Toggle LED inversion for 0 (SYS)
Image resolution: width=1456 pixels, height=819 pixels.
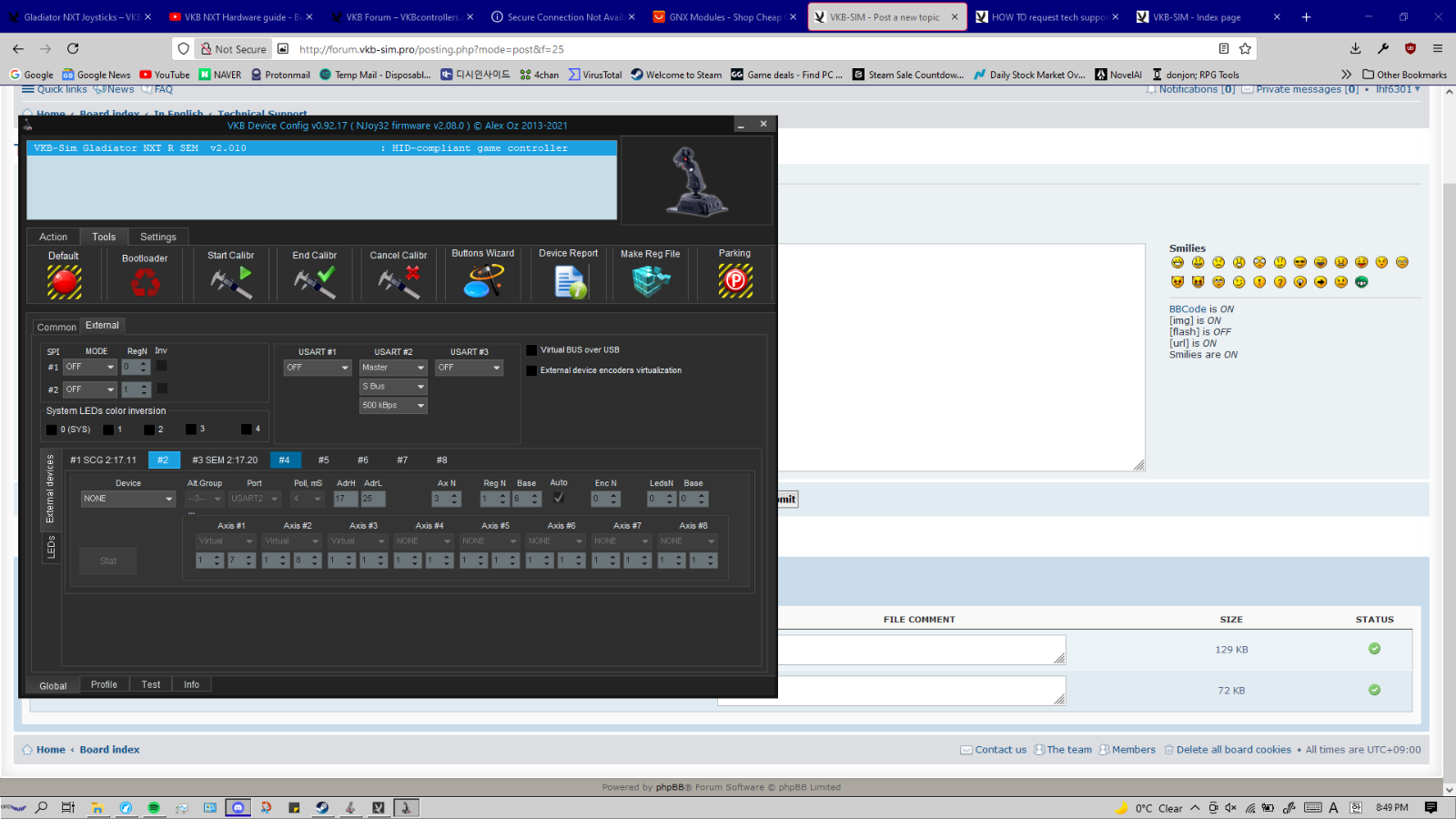point(52,430)
